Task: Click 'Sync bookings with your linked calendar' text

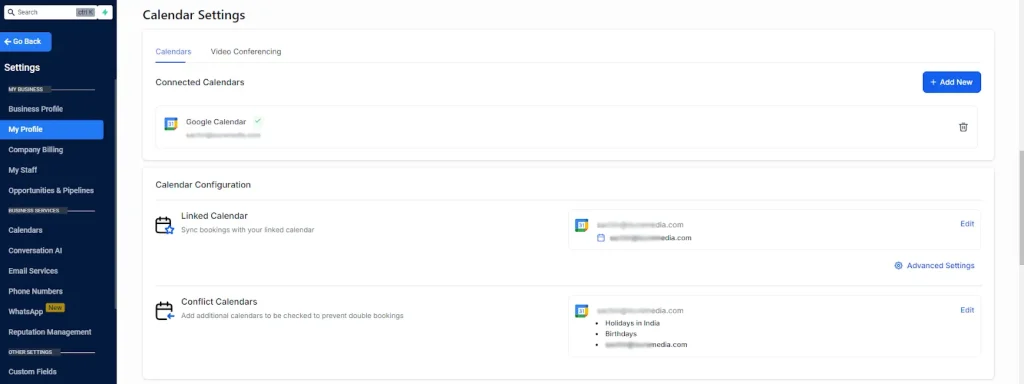Action: click(248, 230)
